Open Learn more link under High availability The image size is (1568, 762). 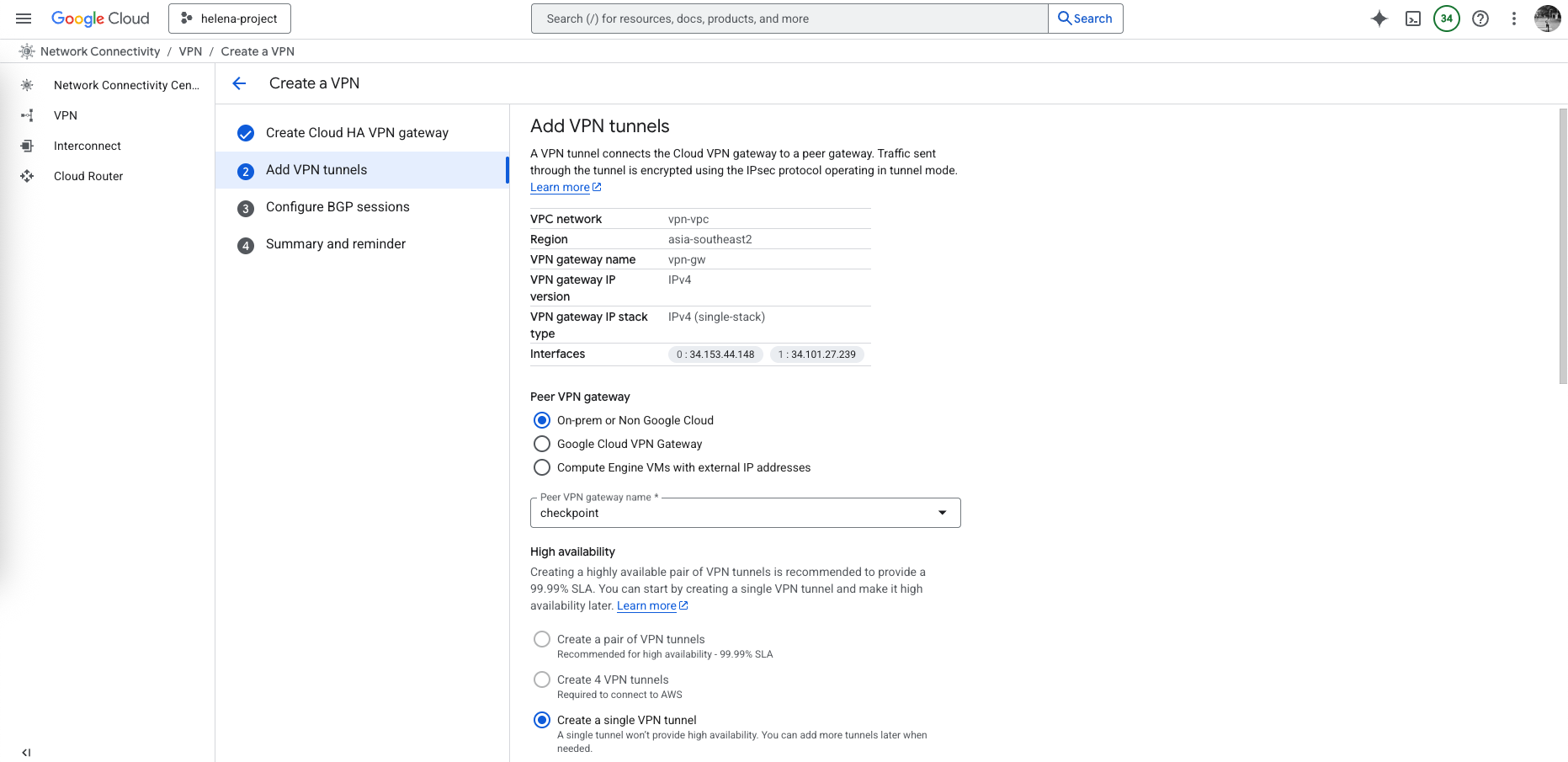click(646, 606)
